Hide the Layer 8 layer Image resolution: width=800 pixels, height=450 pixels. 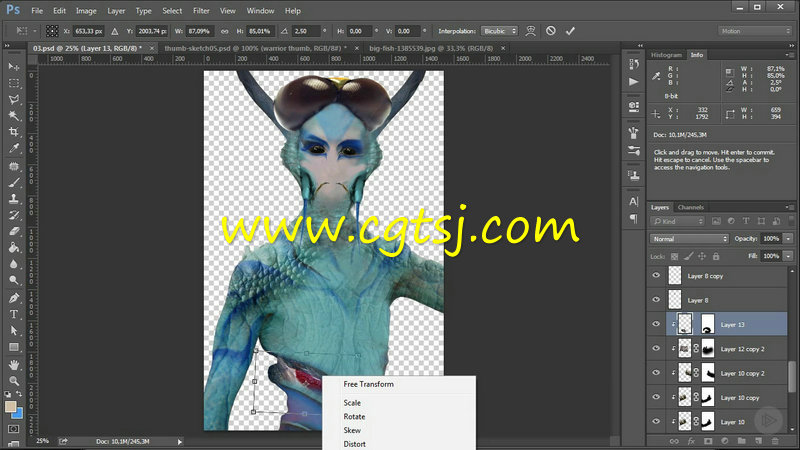click(656, 300)
